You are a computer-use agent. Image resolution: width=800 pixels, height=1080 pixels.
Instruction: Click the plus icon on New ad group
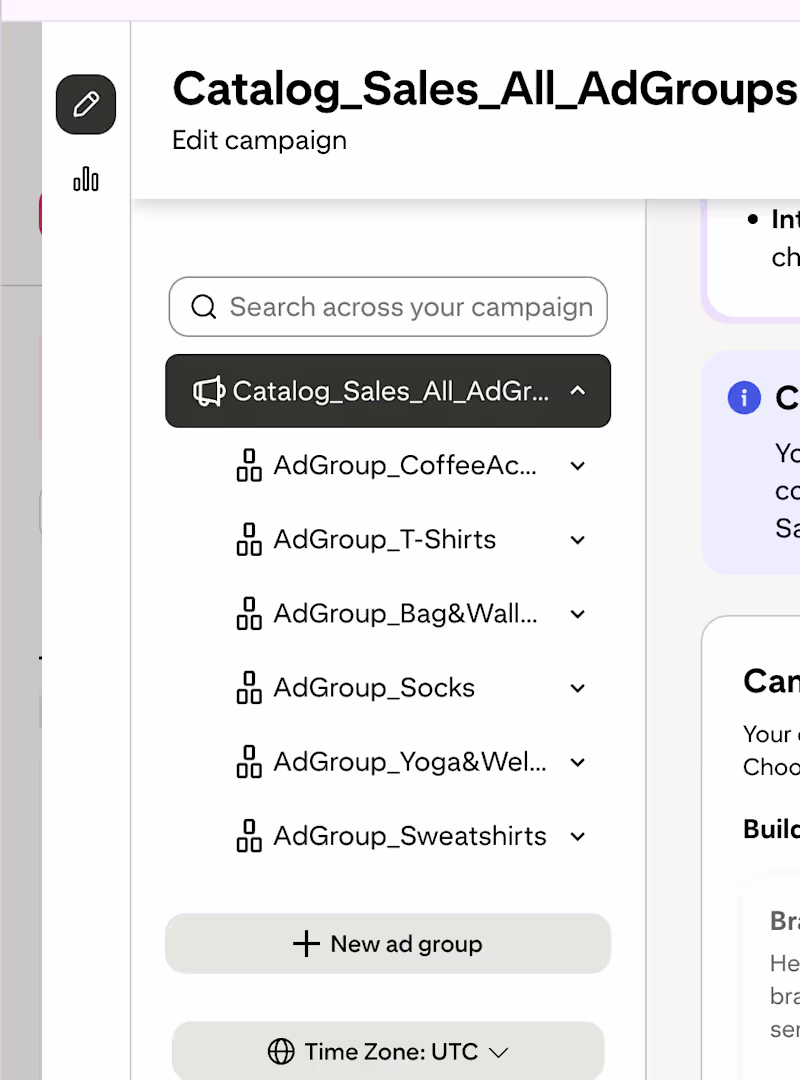tap(306, 944)
